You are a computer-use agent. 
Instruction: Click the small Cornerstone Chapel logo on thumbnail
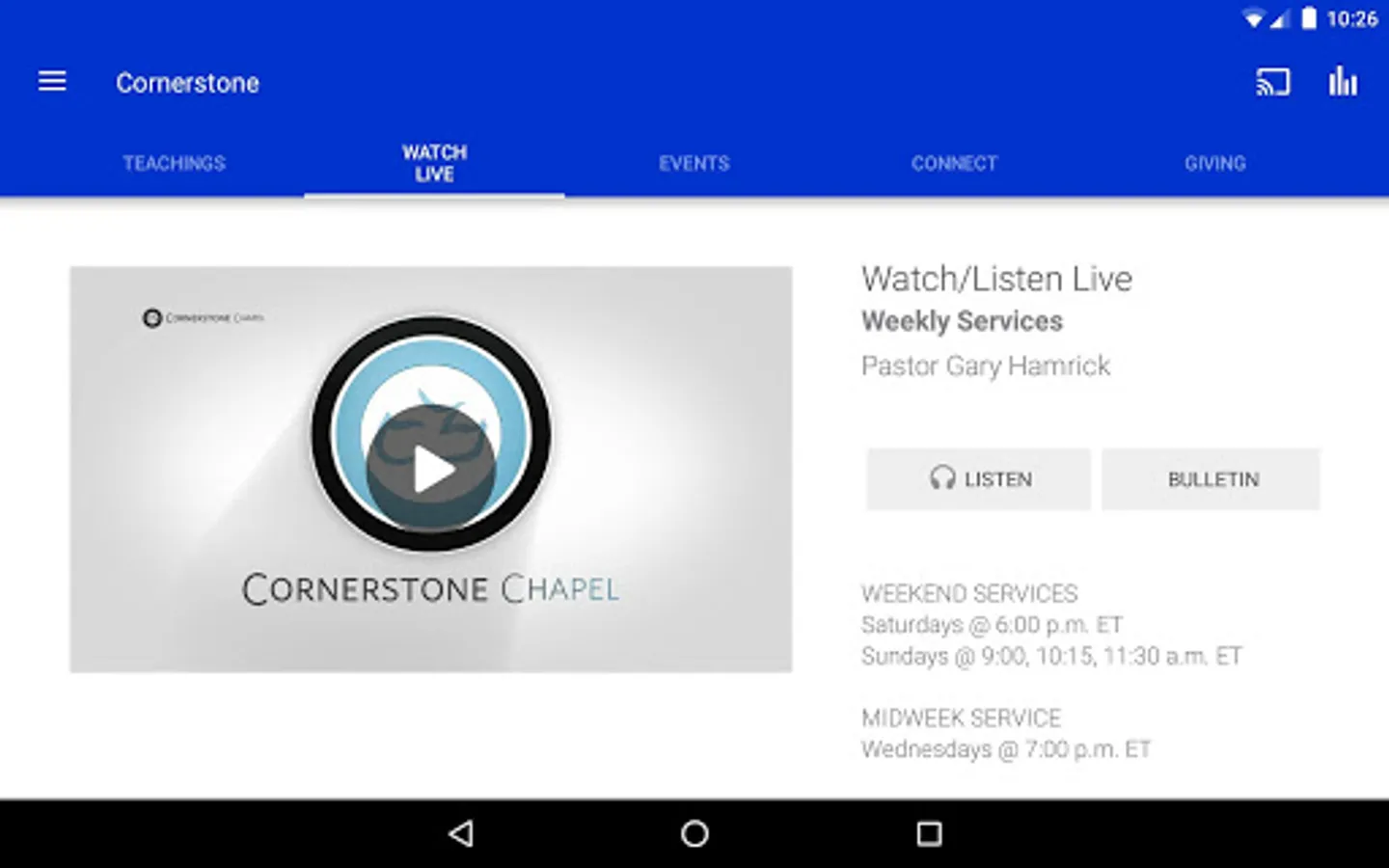(x=203, y=317)
